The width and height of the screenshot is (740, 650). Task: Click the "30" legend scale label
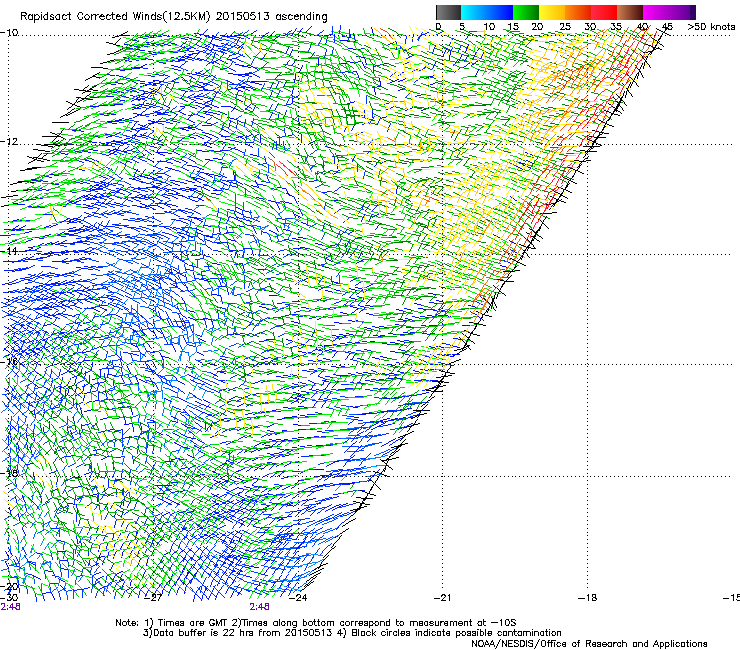pyautogui.click(x=590, y=27)
